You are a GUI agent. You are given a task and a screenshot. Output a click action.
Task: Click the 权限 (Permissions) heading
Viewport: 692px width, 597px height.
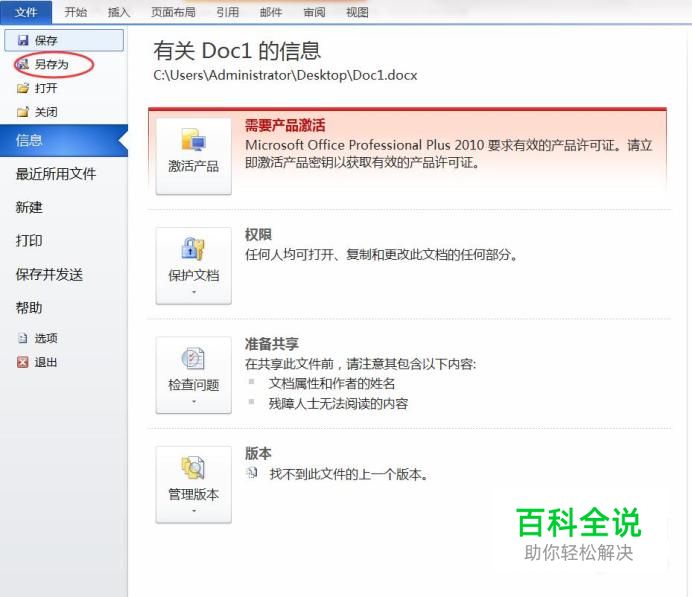[258, 235]
